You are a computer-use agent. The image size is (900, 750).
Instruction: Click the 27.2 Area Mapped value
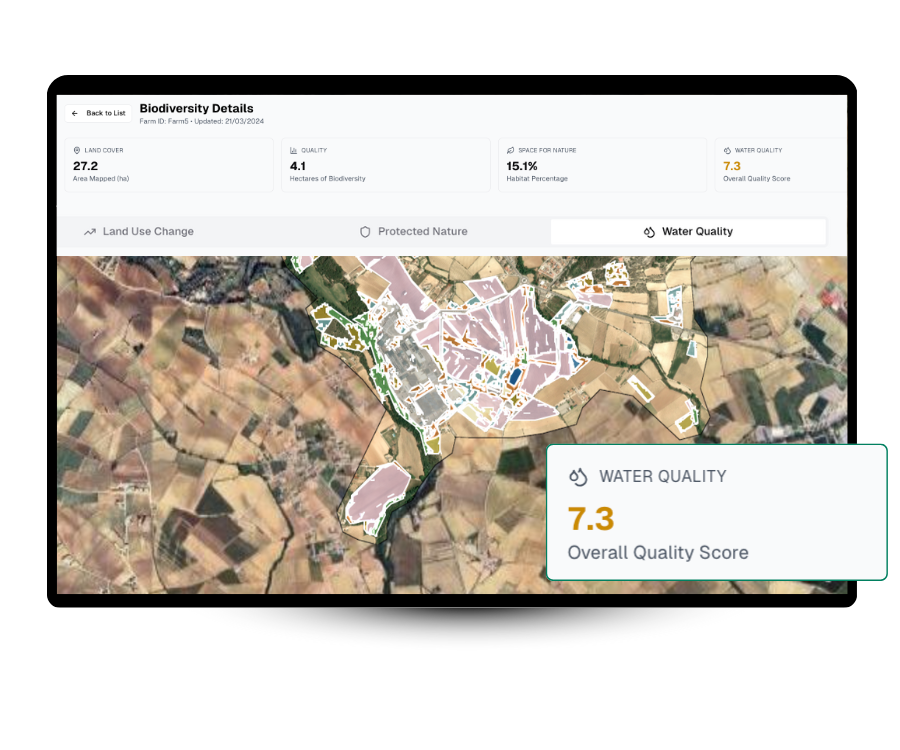(x=85, y=166)
